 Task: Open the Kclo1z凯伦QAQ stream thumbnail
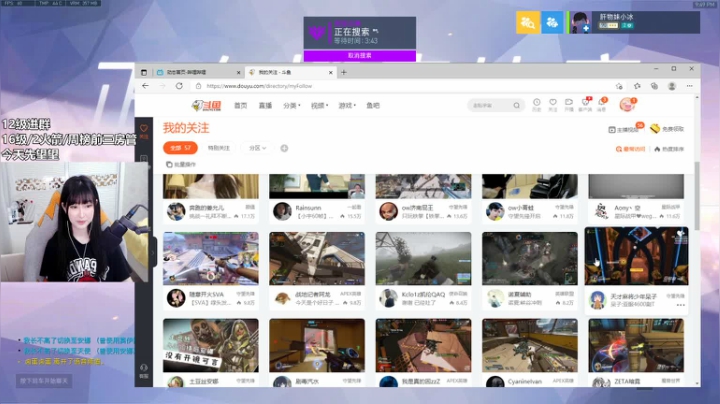(x=423, y=258)
